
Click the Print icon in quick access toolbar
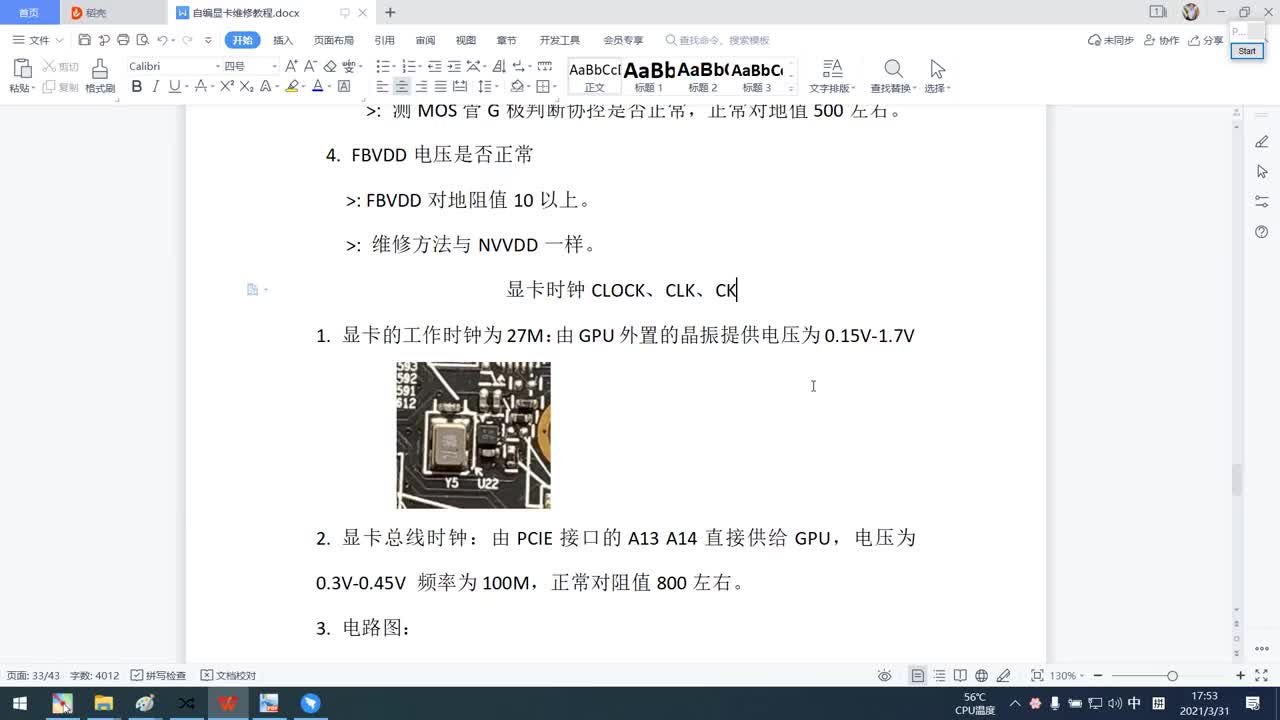[x=123, y=40]
